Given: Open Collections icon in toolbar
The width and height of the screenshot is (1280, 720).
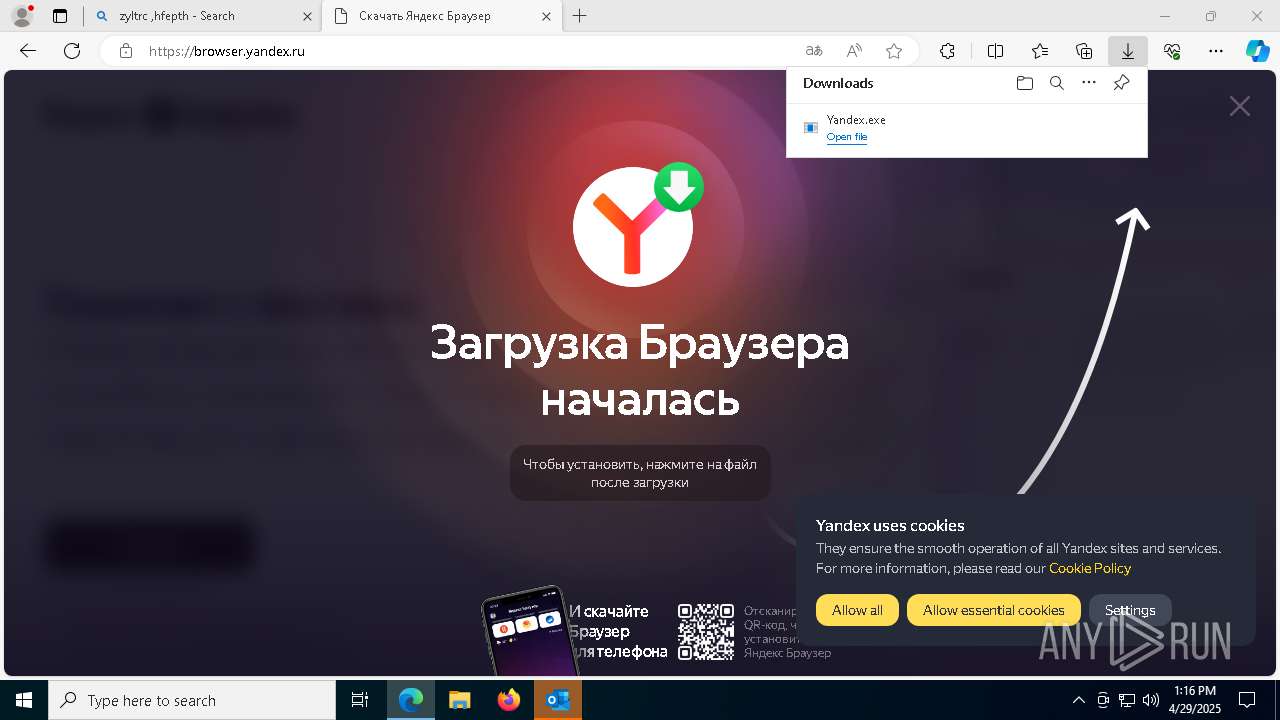Looking at the screenshot, I should coord(1084,51).
